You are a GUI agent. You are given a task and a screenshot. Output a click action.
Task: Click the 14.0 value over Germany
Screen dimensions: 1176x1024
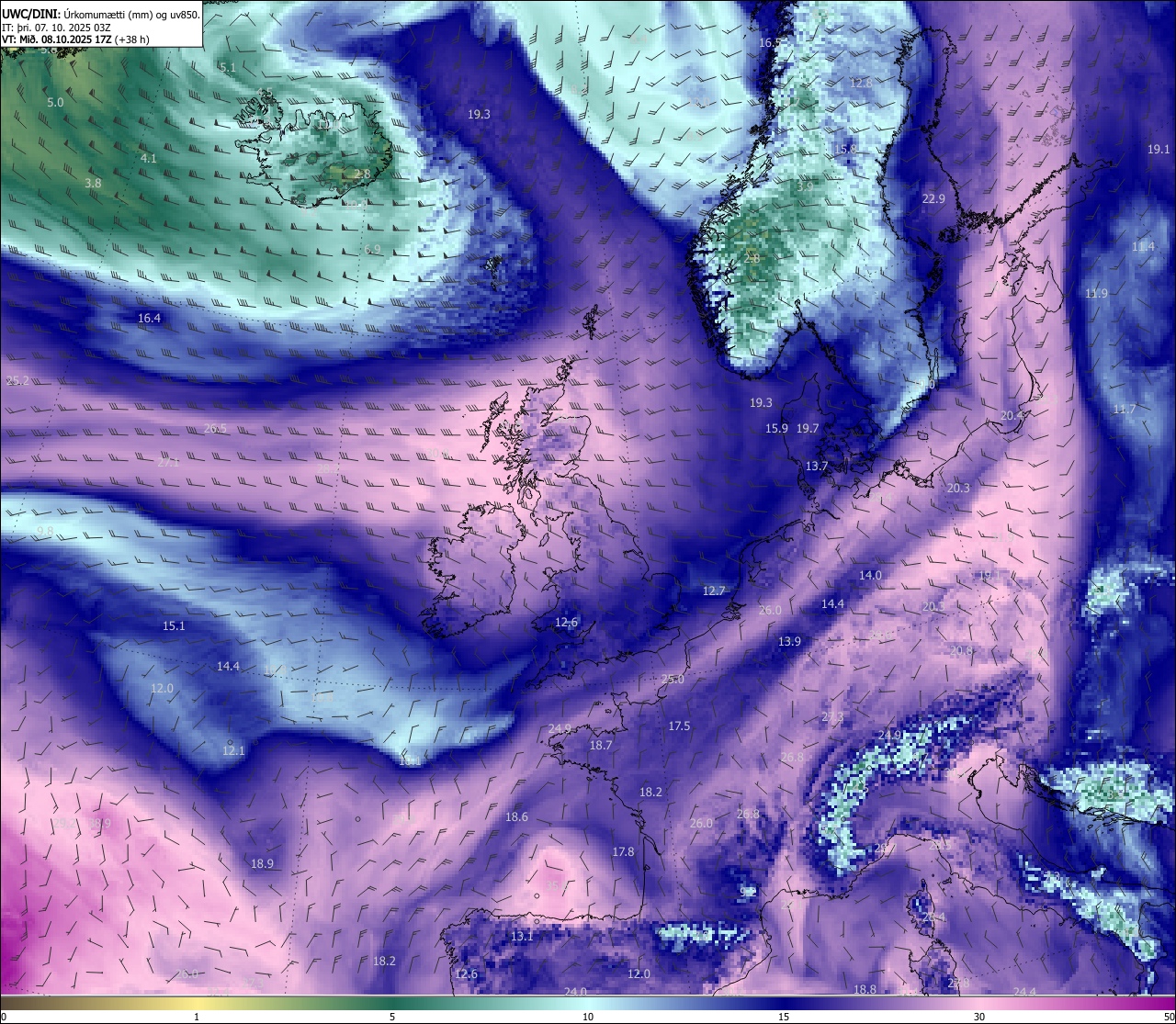pyautogui.click(x=870, y=575)
